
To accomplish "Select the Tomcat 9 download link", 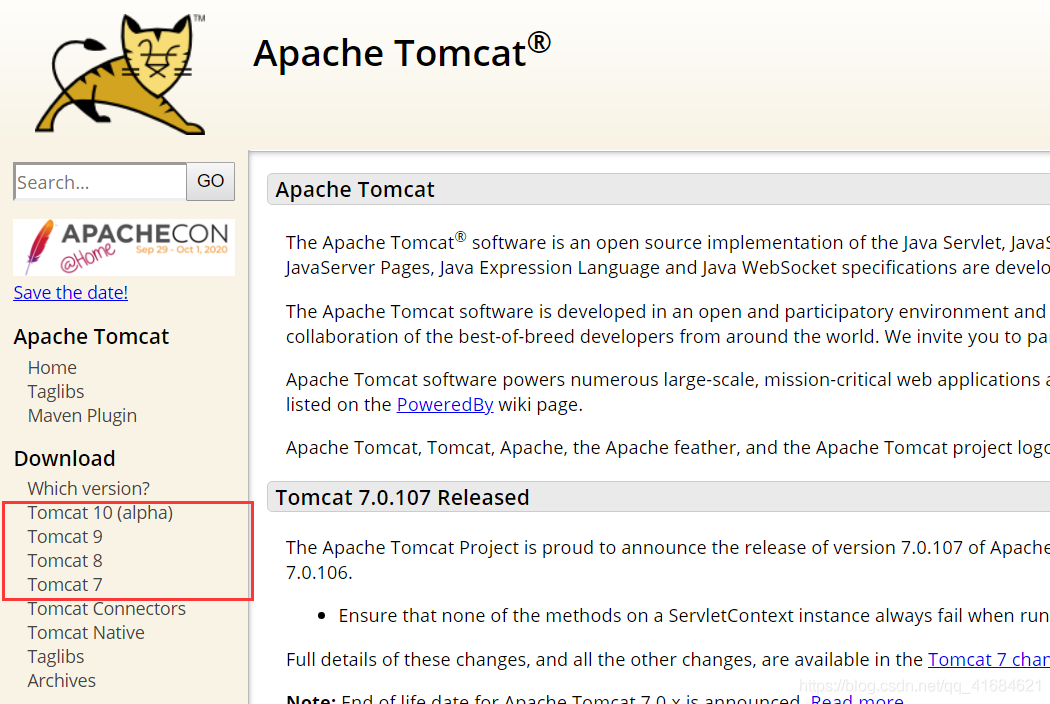I will click(x=65, y=536).
